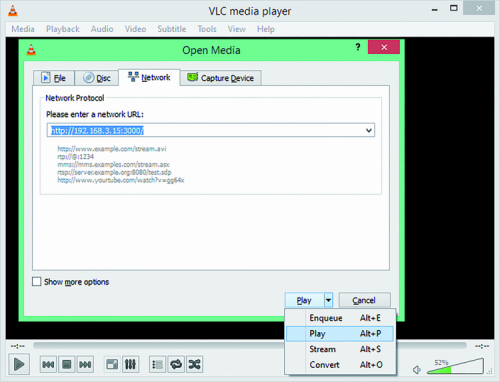This screenshot has height=382, width=500.
Task: Adjust the volume slider
Action: (455, 366)
